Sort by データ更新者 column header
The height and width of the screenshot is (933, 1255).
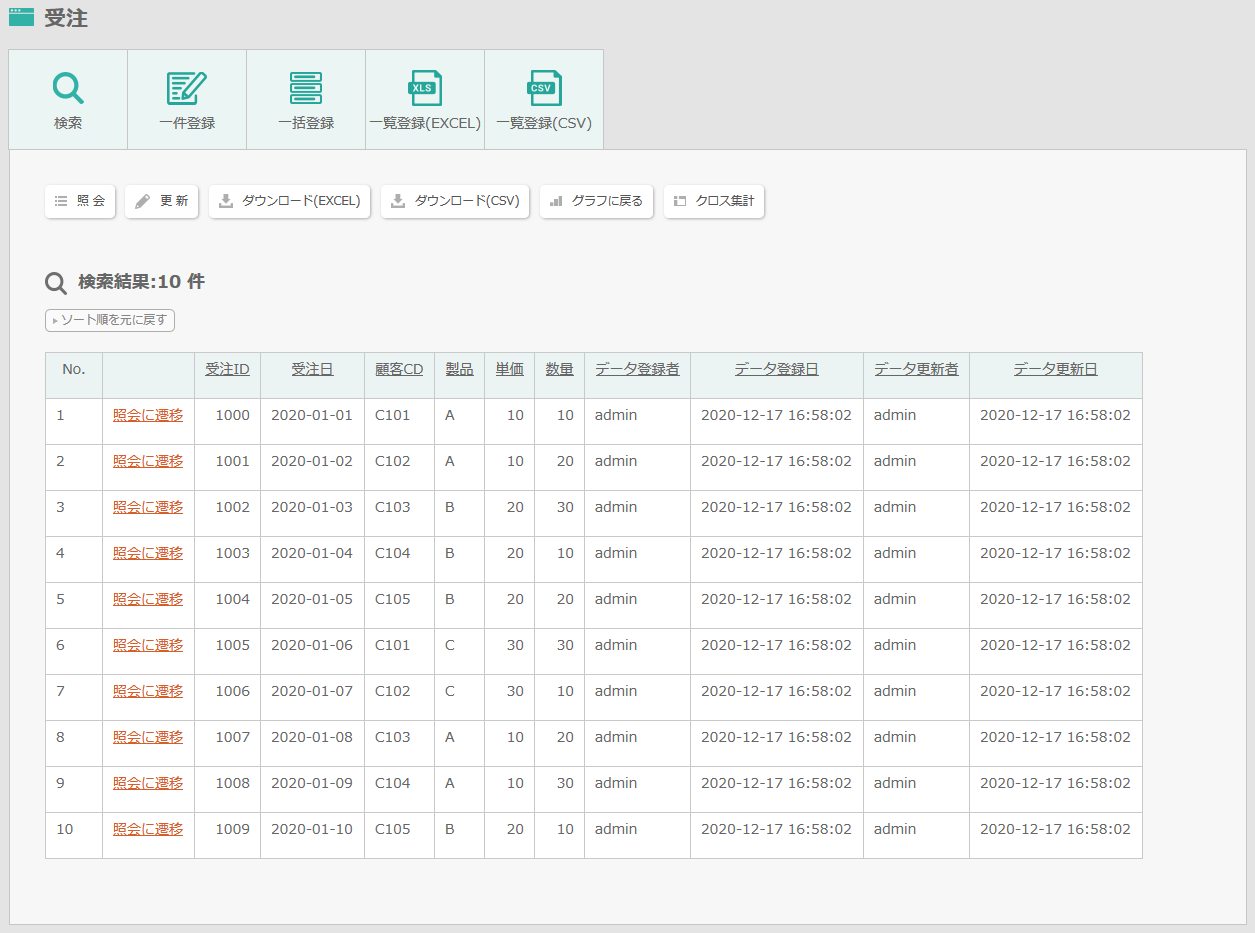(916, 369)
